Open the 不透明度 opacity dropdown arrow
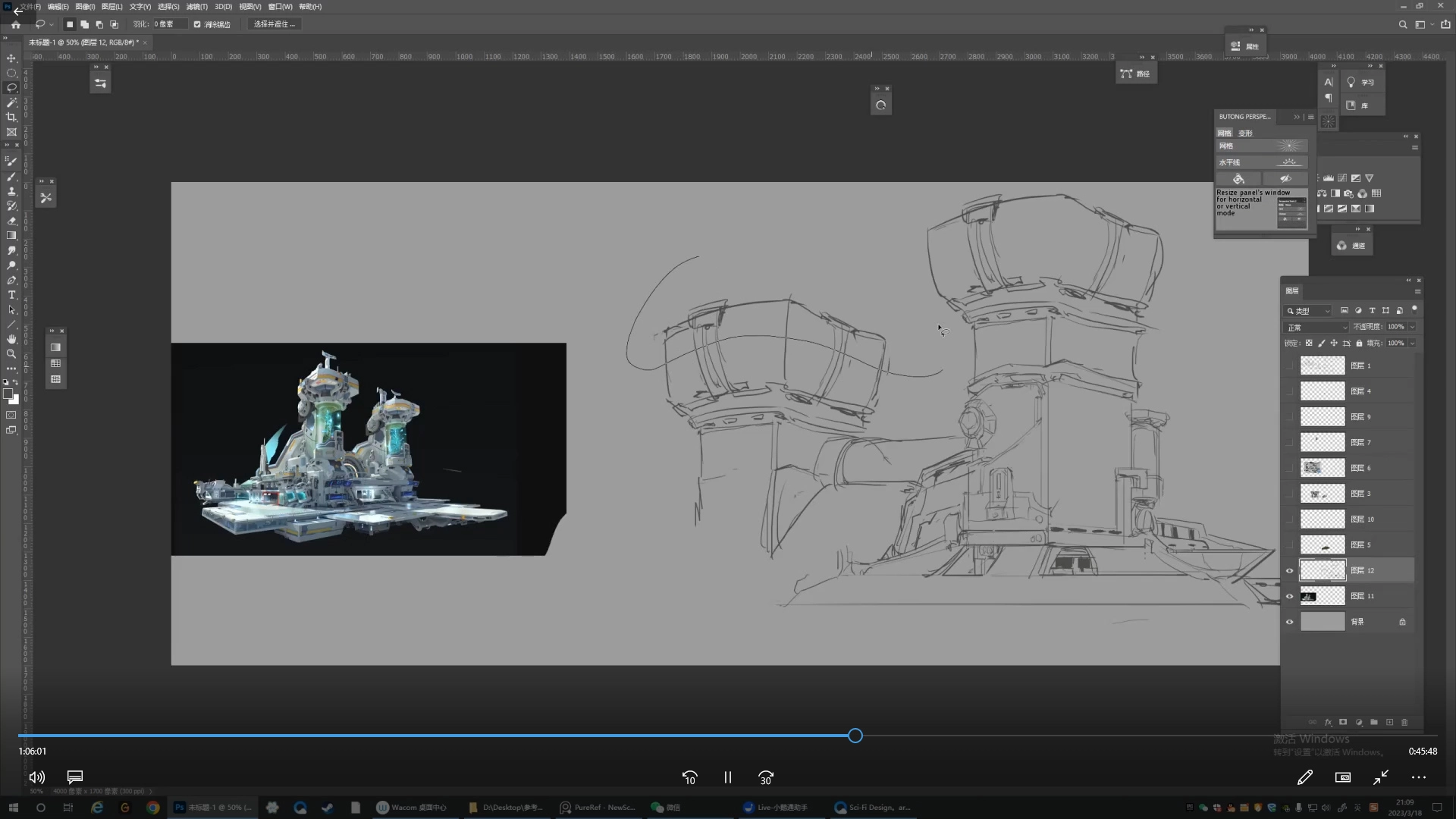 pyautogui.click(x=1412, y=327)
